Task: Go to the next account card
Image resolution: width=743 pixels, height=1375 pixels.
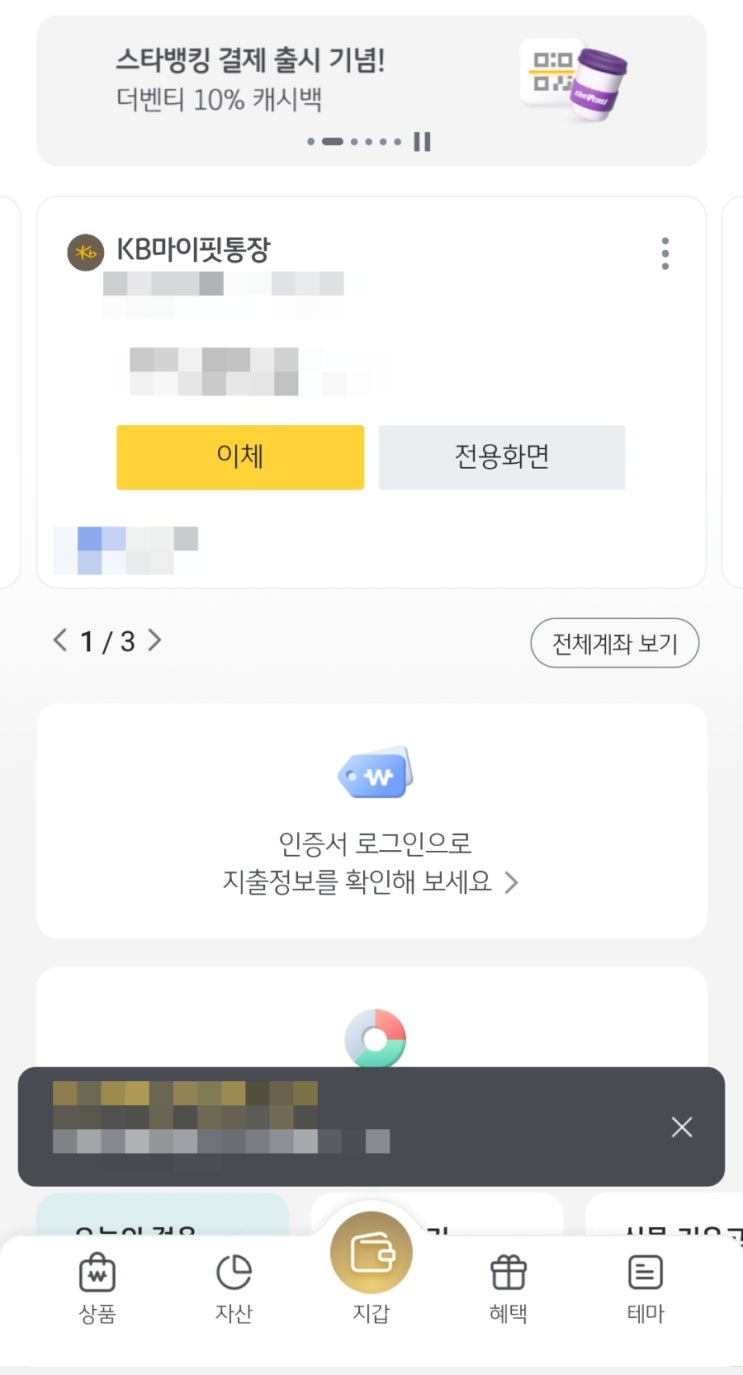Action: 155,640
